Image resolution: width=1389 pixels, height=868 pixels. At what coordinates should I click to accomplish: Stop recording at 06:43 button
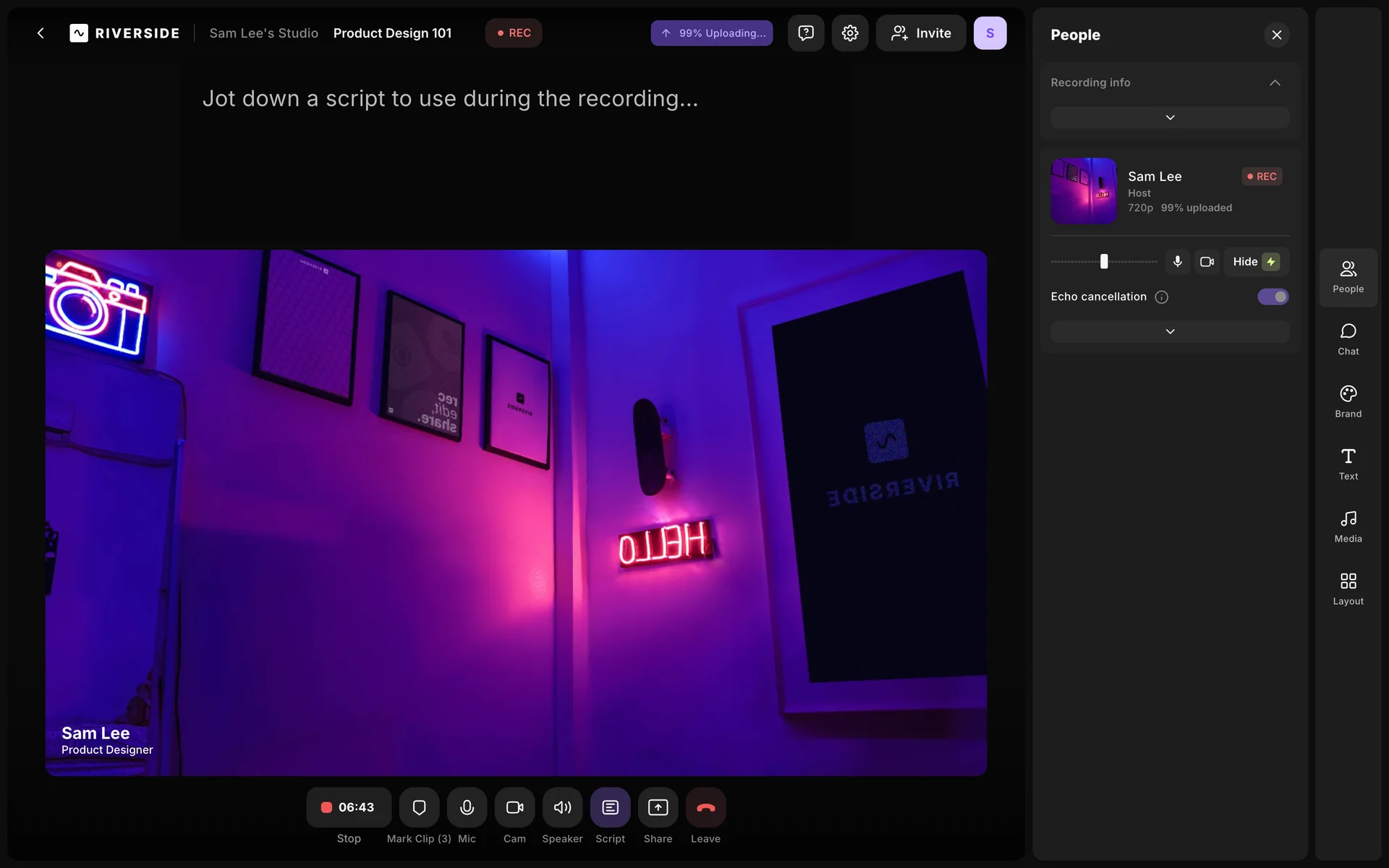(x=349, y=807)
